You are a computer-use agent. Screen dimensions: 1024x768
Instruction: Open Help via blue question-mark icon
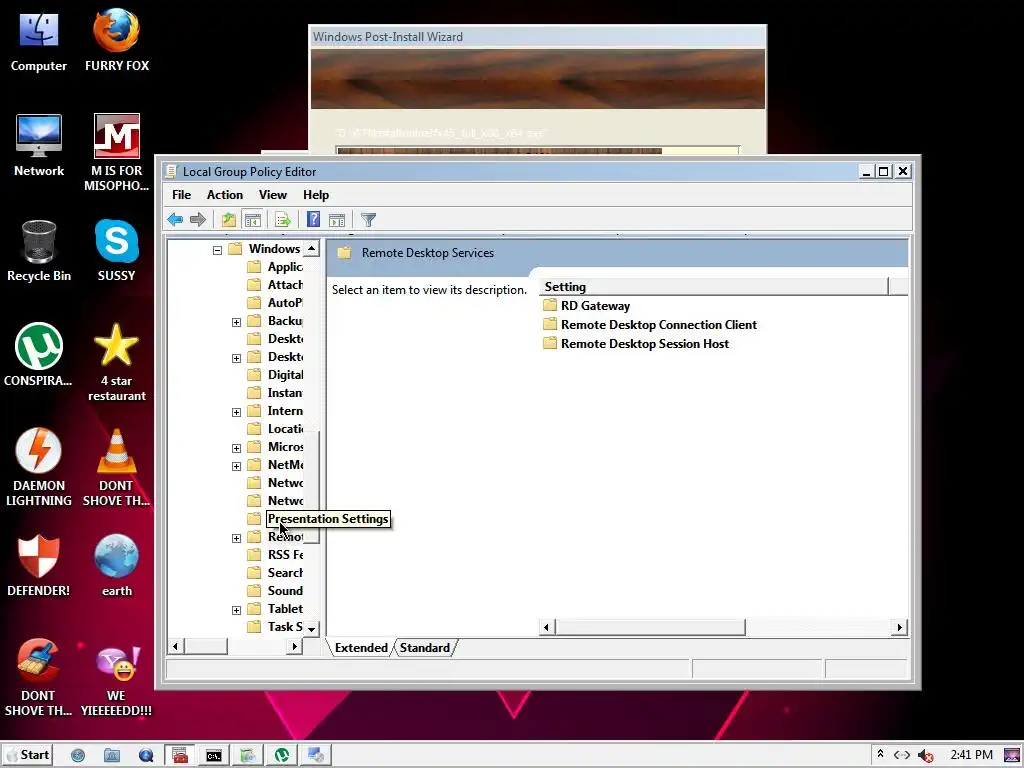pos(313,219)
